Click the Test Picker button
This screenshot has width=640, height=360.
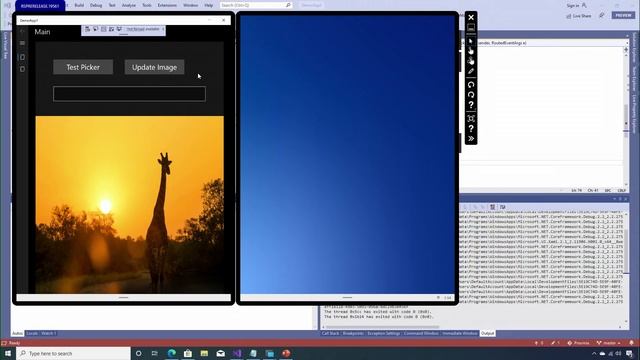point(83,67)
